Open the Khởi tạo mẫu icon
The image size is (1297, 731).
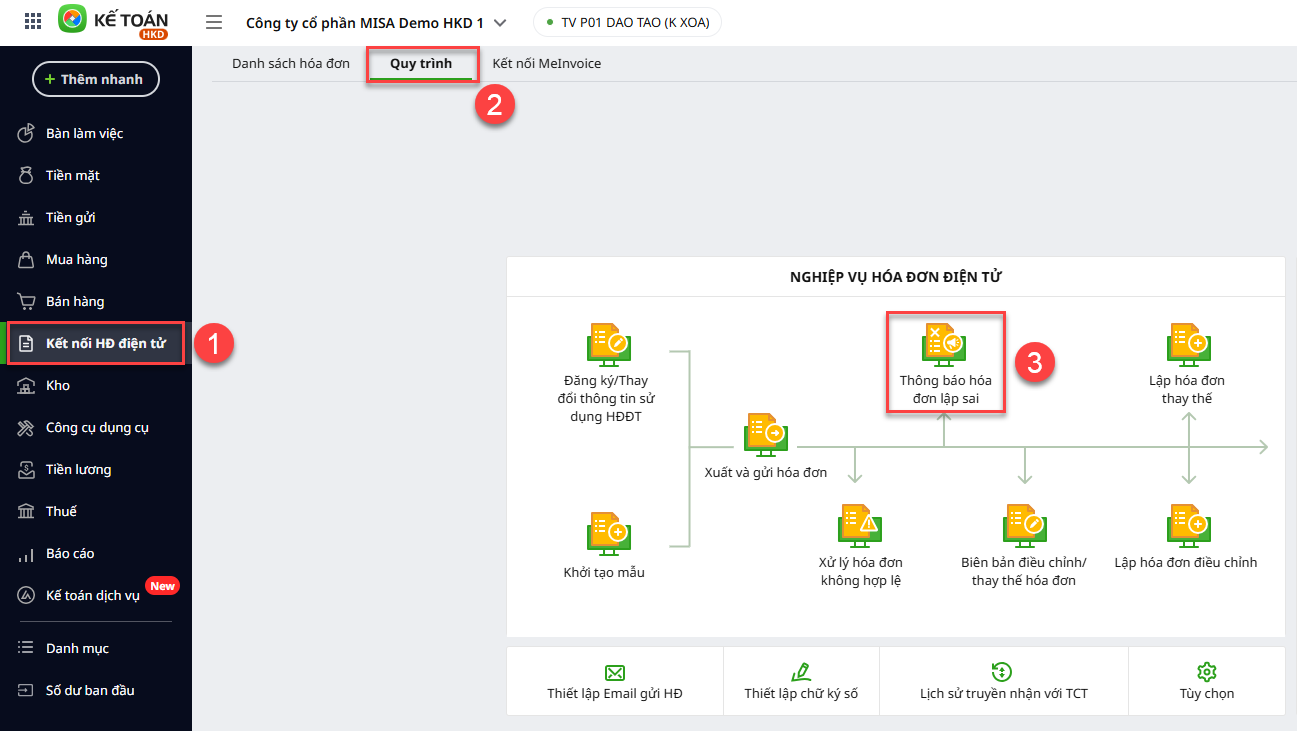(x=608, y=534)
